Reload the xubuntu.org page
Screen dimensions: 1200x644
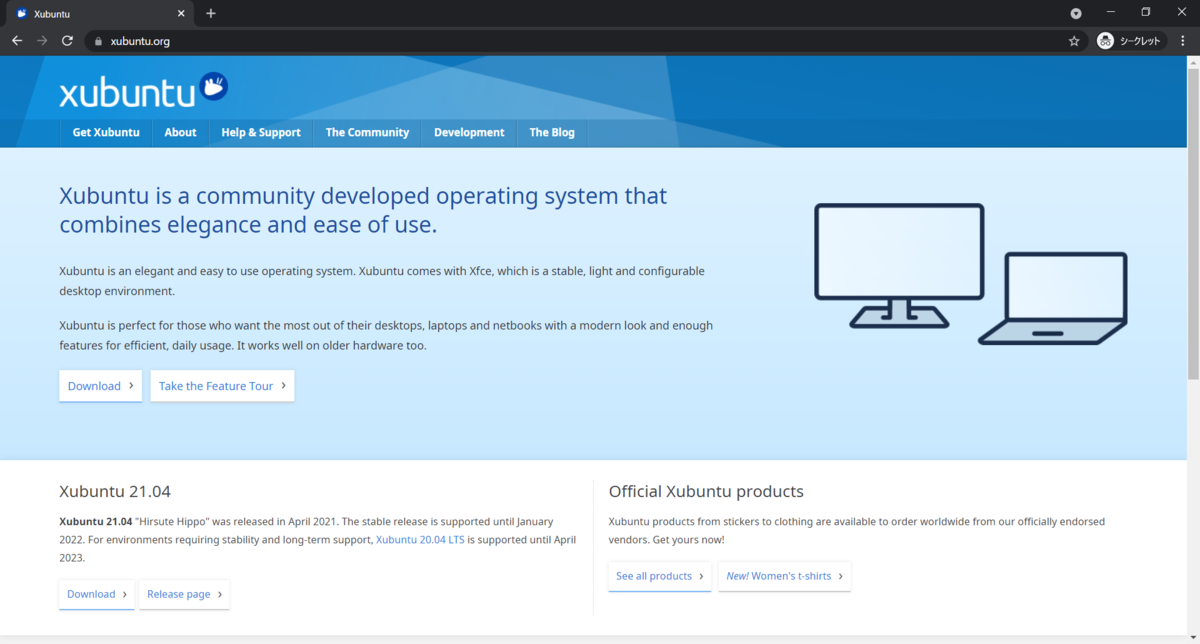67,41
